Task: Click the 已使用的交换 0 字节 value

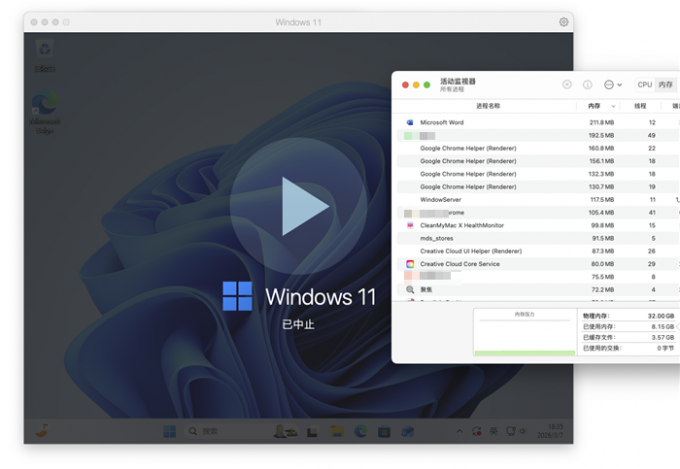Action: tap(665, 348)
